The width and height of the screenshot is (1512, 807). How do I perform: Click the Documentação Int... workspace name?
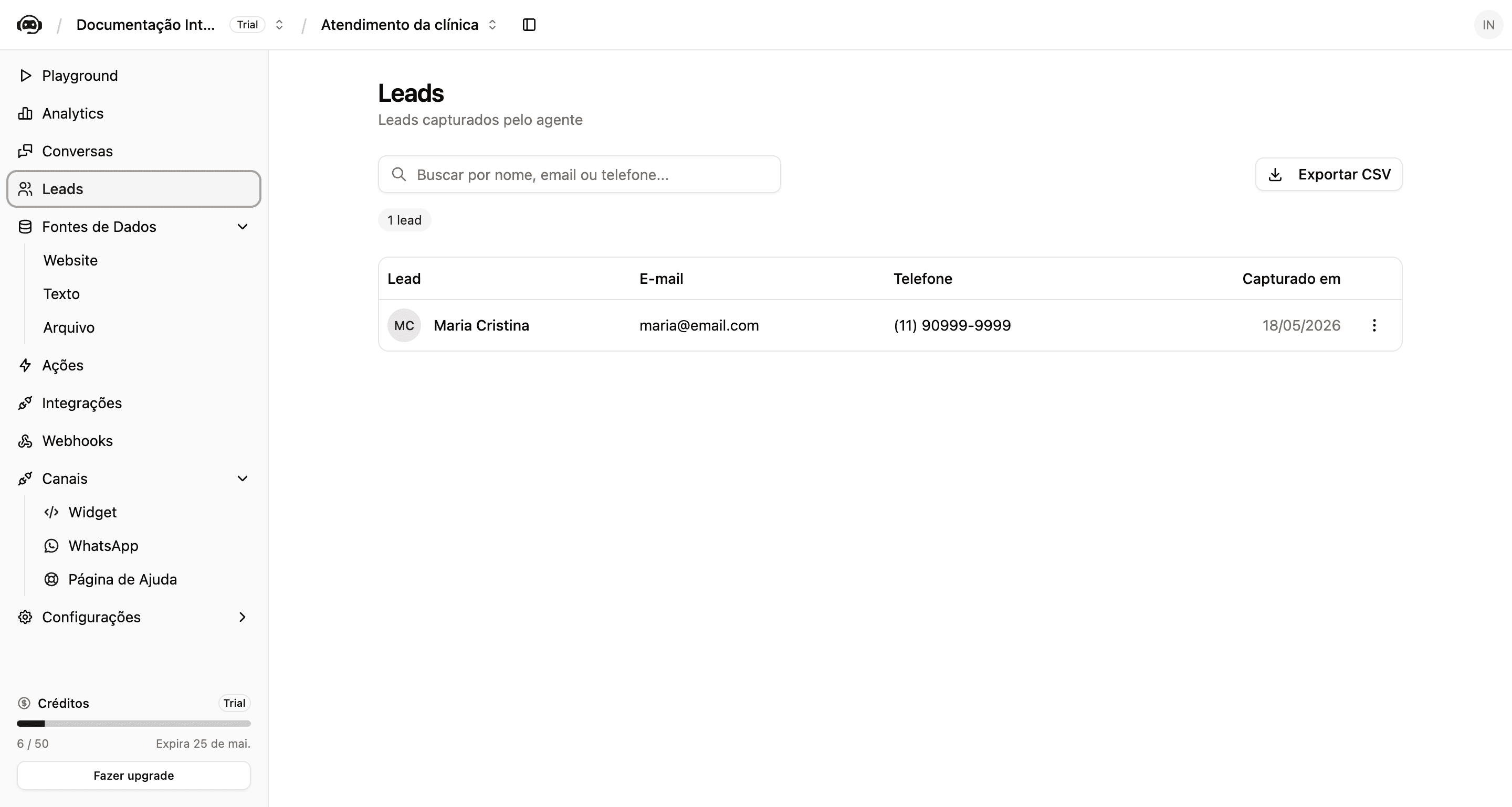click(x=145, y=25)
